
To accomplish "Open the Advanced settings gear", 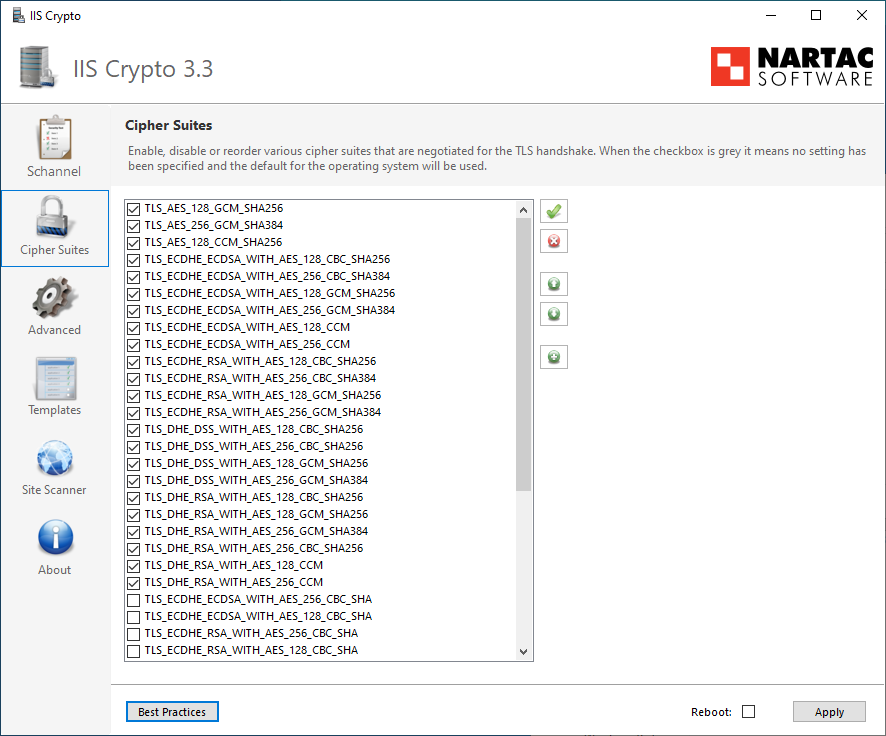I will (55, 306).
